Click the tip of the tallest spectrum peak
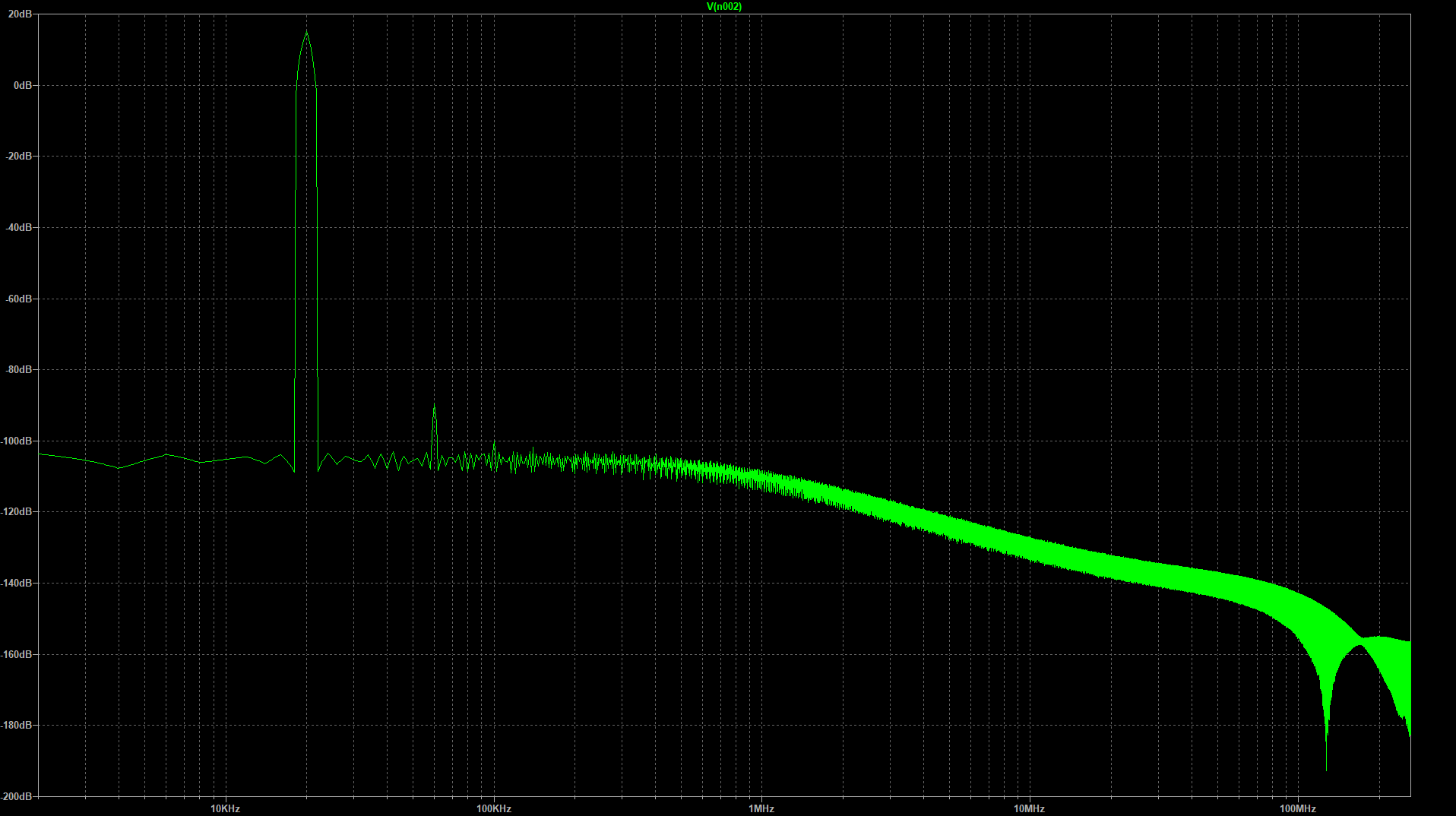The image size is (1456, 816). [306, 32]
